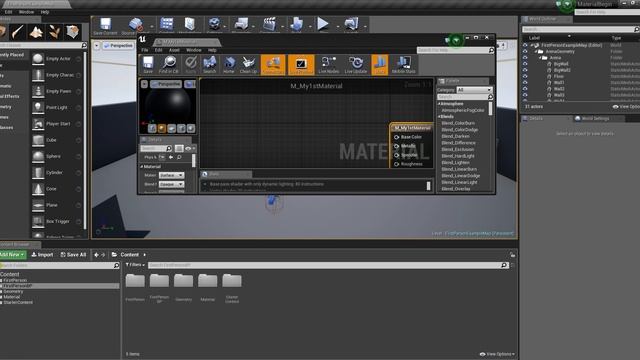
Task: Click Save Current in the main toolbar
Action: tap(105, 26)
